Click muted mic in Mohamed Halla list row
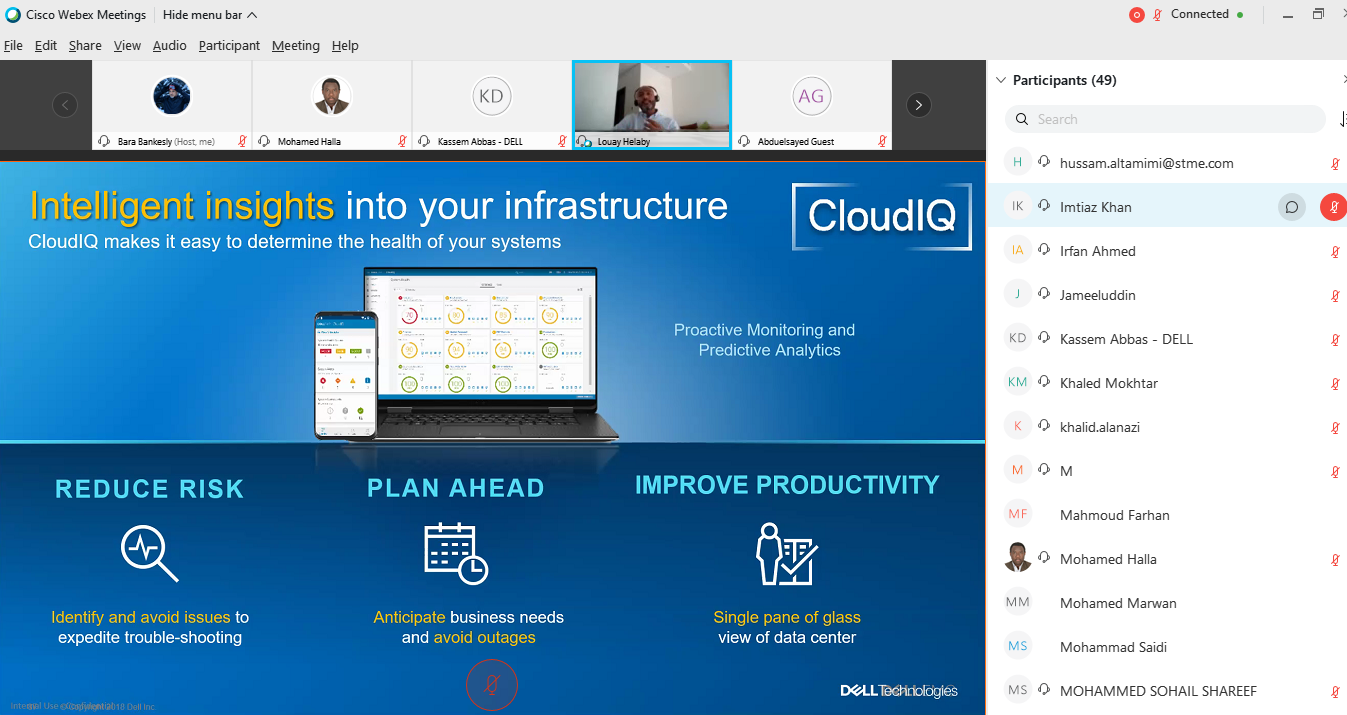The width and height of the screenshot is (1347, 715). (1335, 559)
